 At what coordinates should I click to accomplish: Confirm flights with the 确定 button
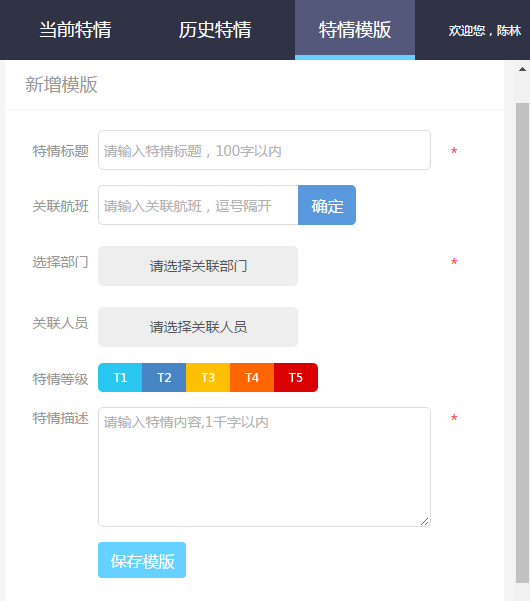pos(327,205)
